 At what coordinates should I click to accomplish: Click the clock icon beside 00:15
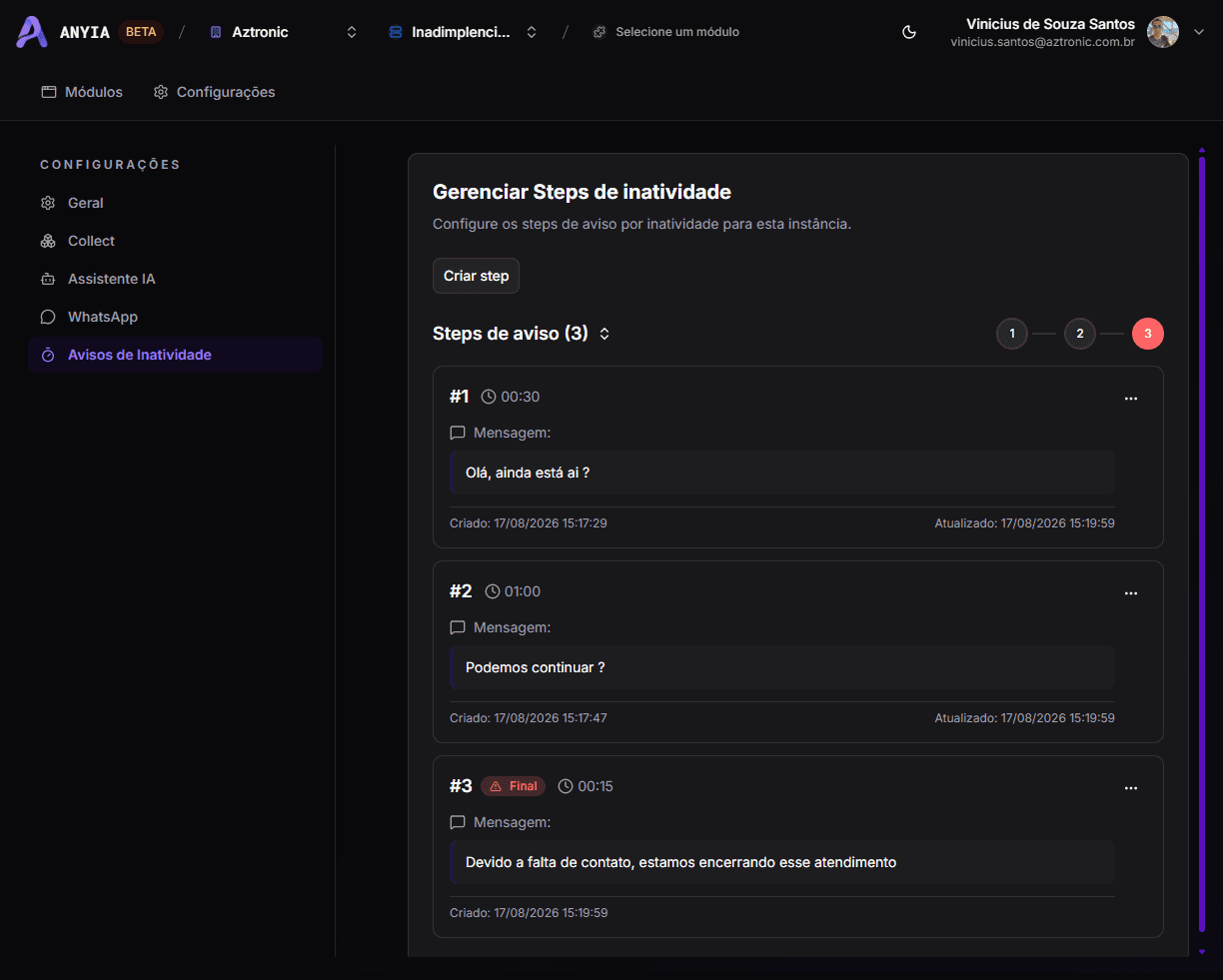point(566,786)
